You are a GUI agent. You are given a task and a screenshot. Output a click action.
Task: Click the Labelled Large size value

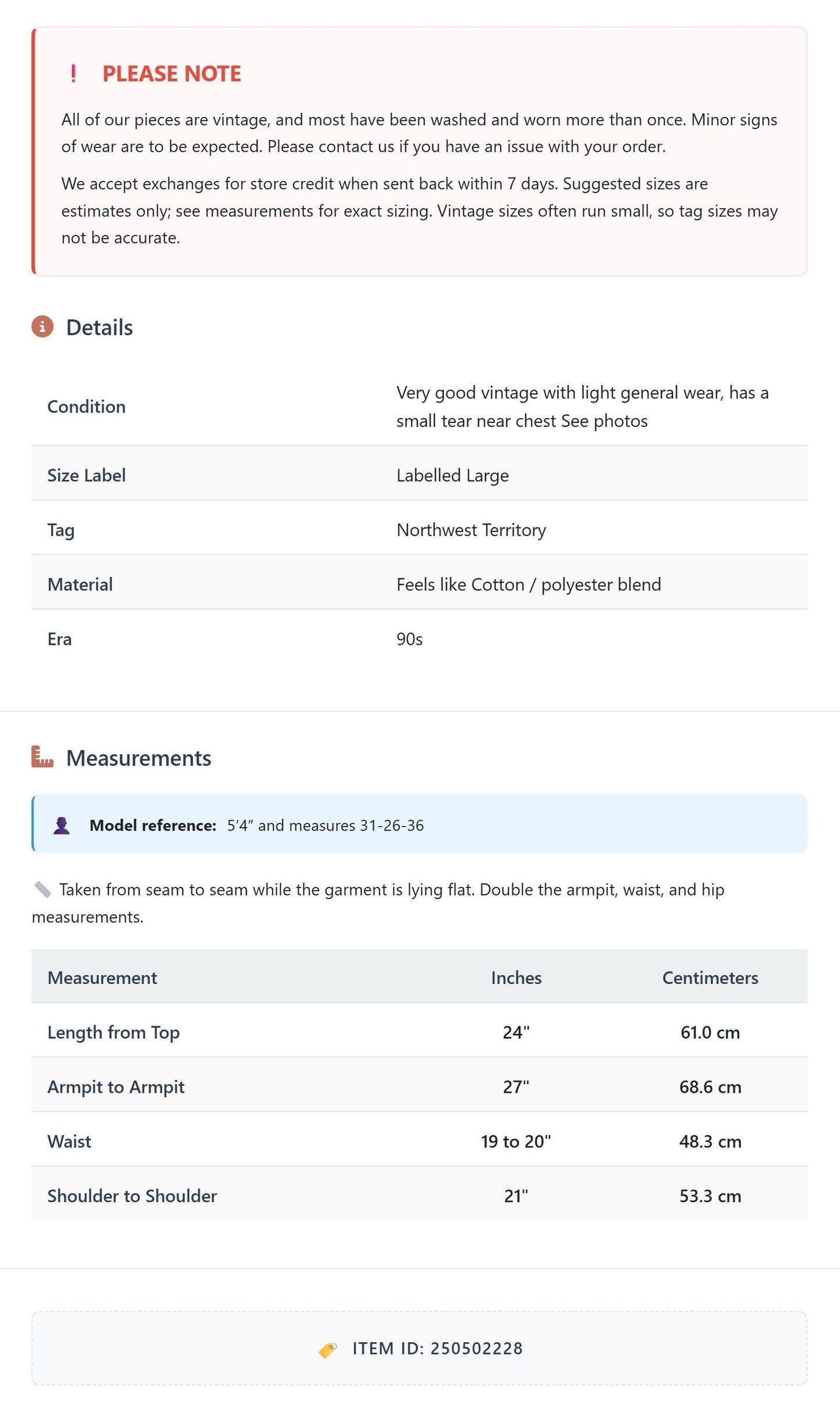click(453, 475)
